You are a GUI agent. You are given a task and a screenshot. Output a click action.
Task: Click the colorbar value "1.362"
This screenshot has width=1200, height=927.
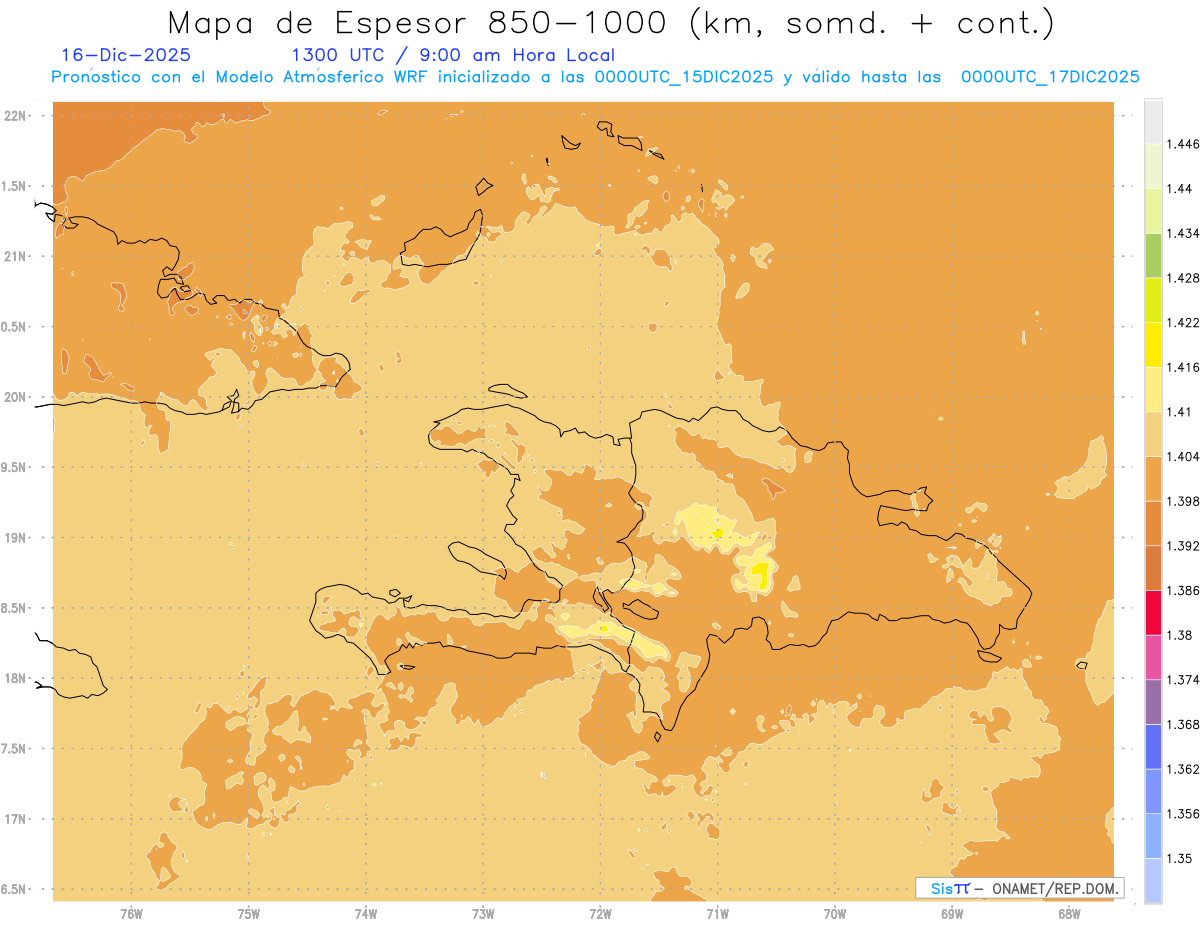1183,769
